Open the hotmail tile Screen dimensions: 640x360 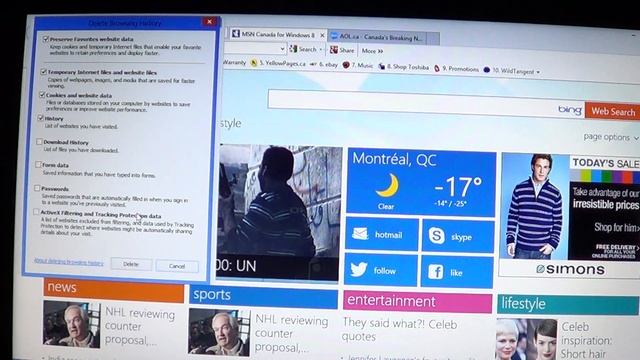382,235
